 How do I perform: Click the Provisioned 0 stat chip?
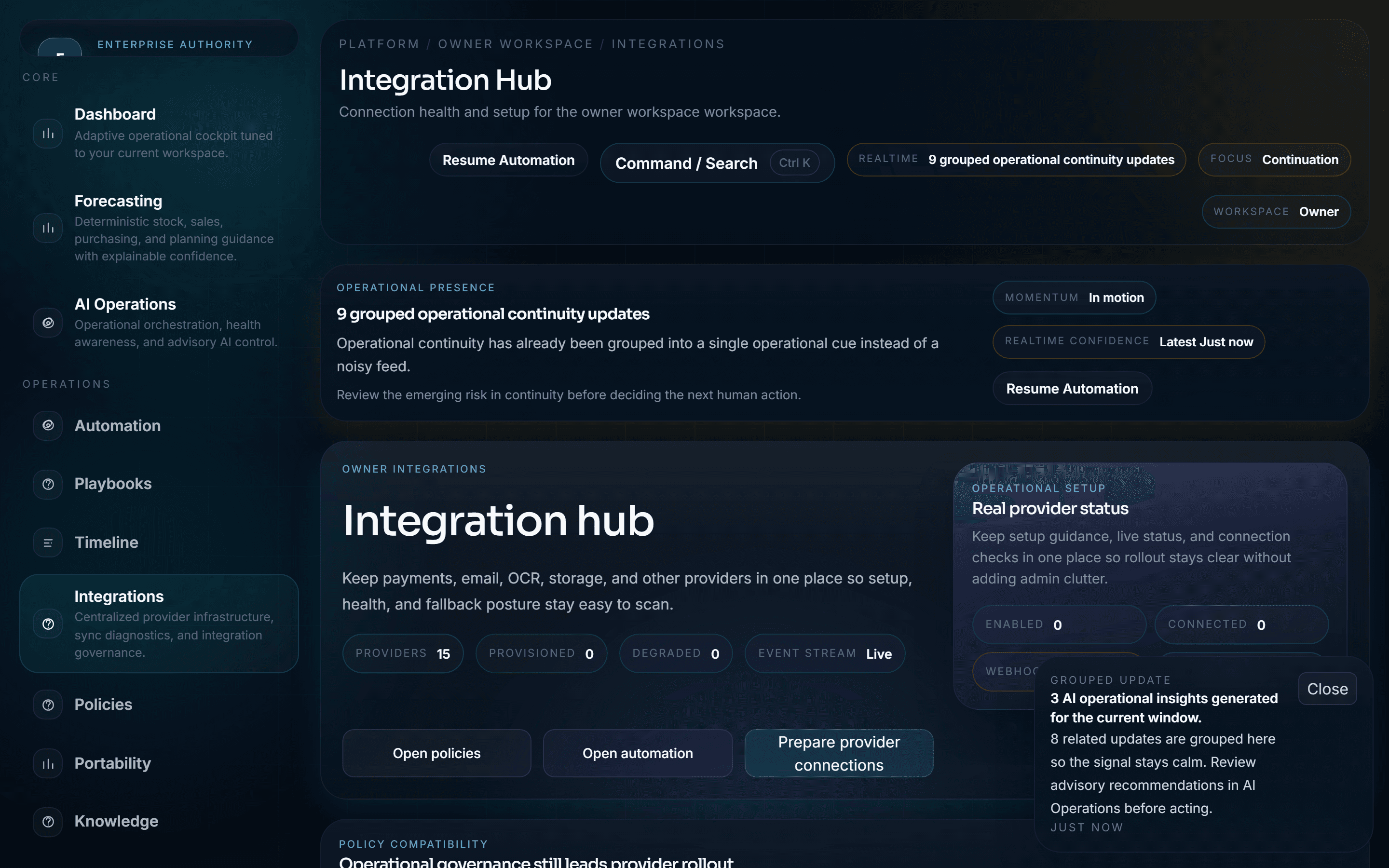point(541,653)
